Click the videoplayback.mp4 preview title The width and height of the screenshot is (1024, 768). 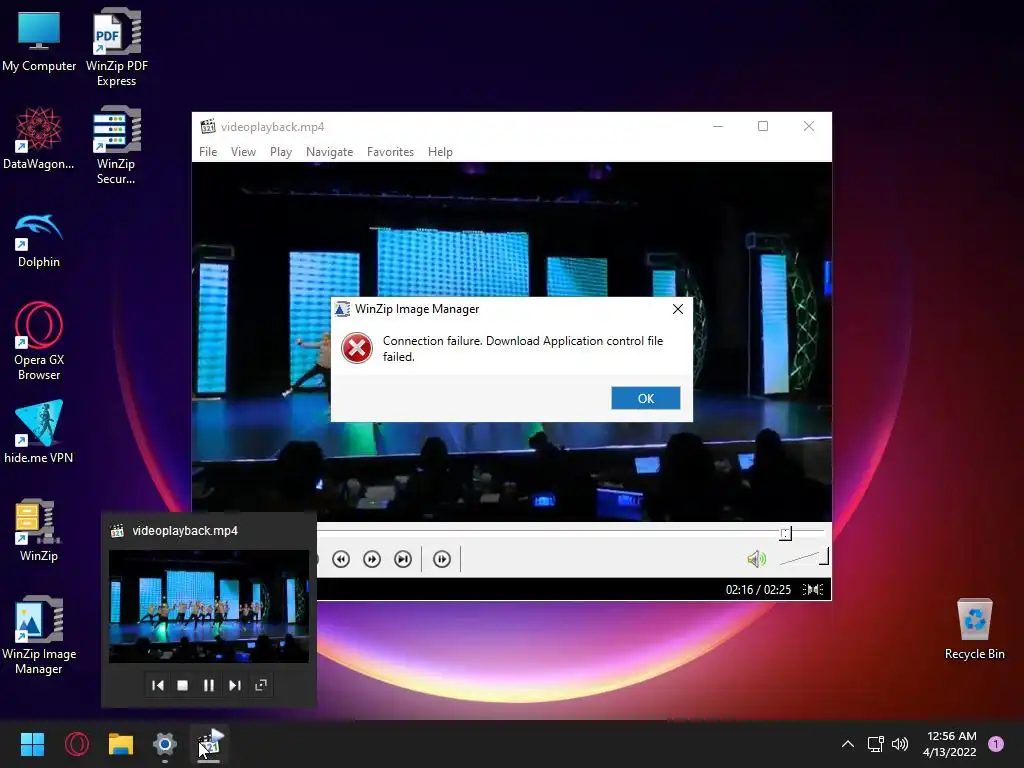[185, 531]
